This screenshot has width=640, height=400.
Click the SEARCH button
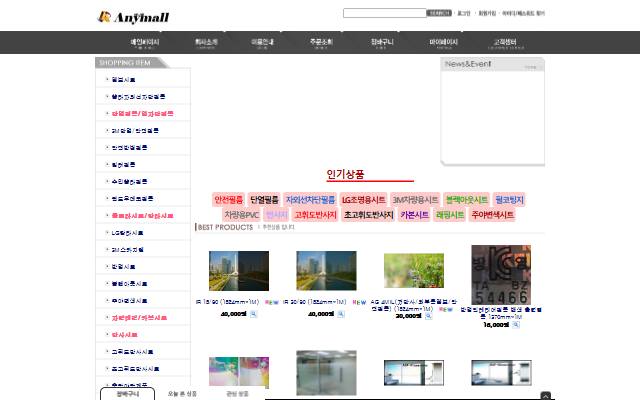point(439,13)
